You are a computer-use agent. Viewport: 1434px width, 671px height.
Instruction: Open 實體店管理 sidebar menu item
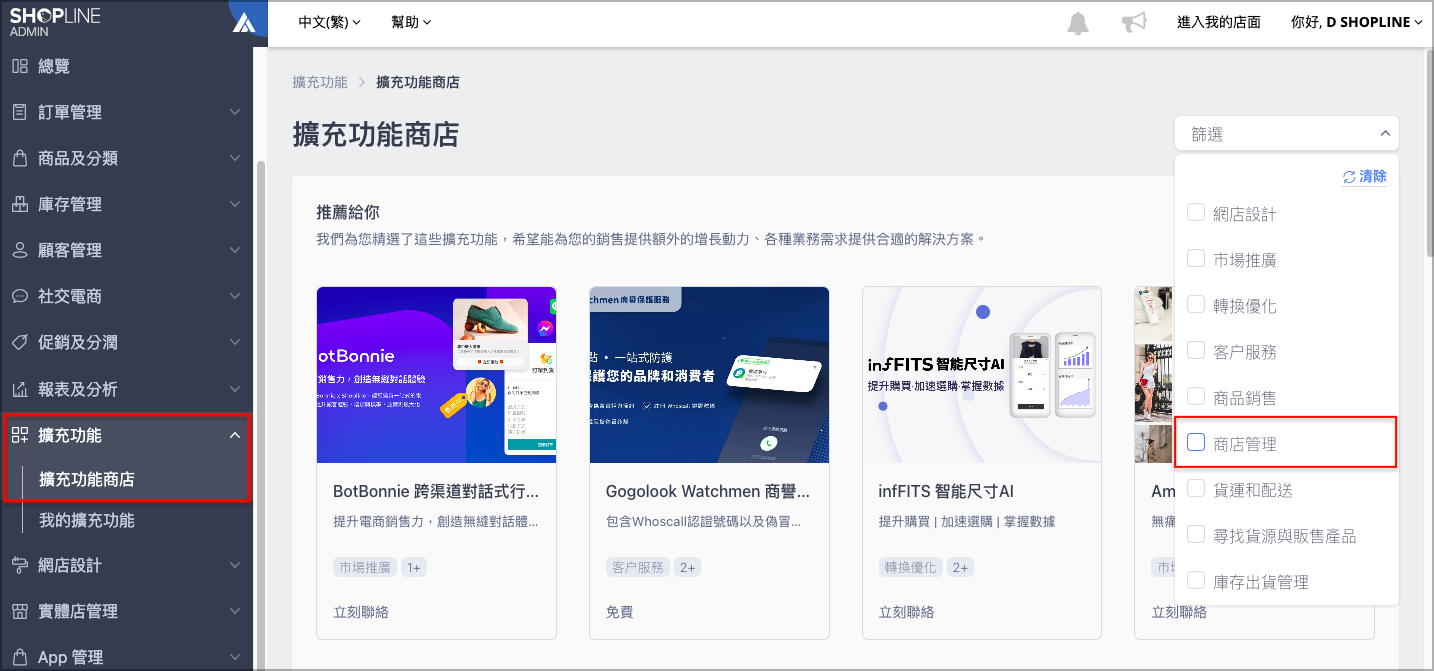126,611
